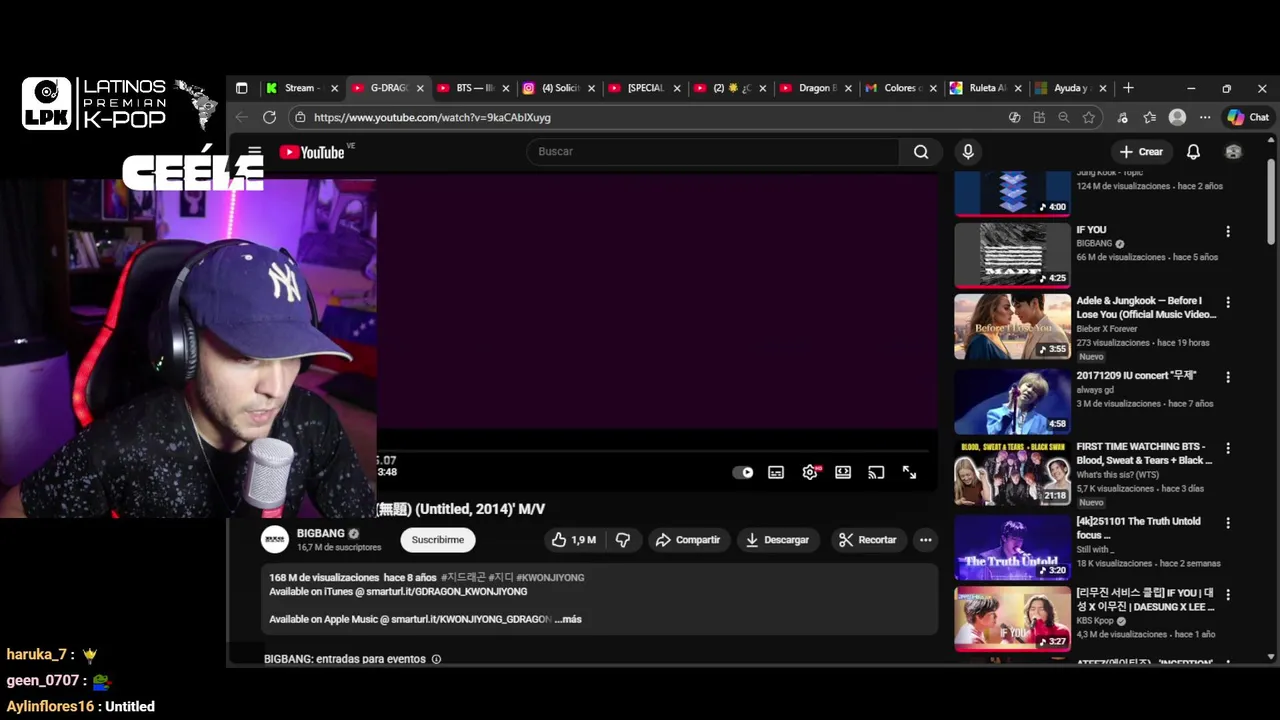Open info icon beside entradas para eventos
Viewport: 1280px width, 720px height.
click(436, 659)
